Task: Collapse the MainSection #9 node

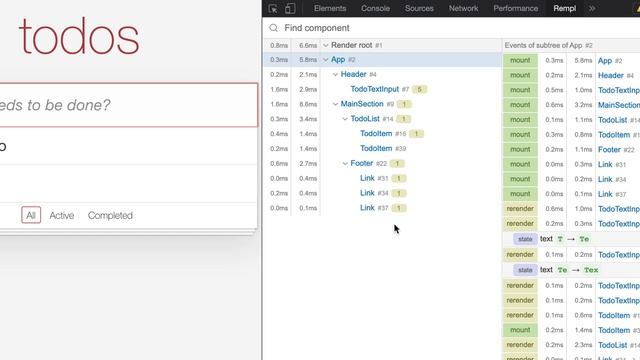Action: 336,104
